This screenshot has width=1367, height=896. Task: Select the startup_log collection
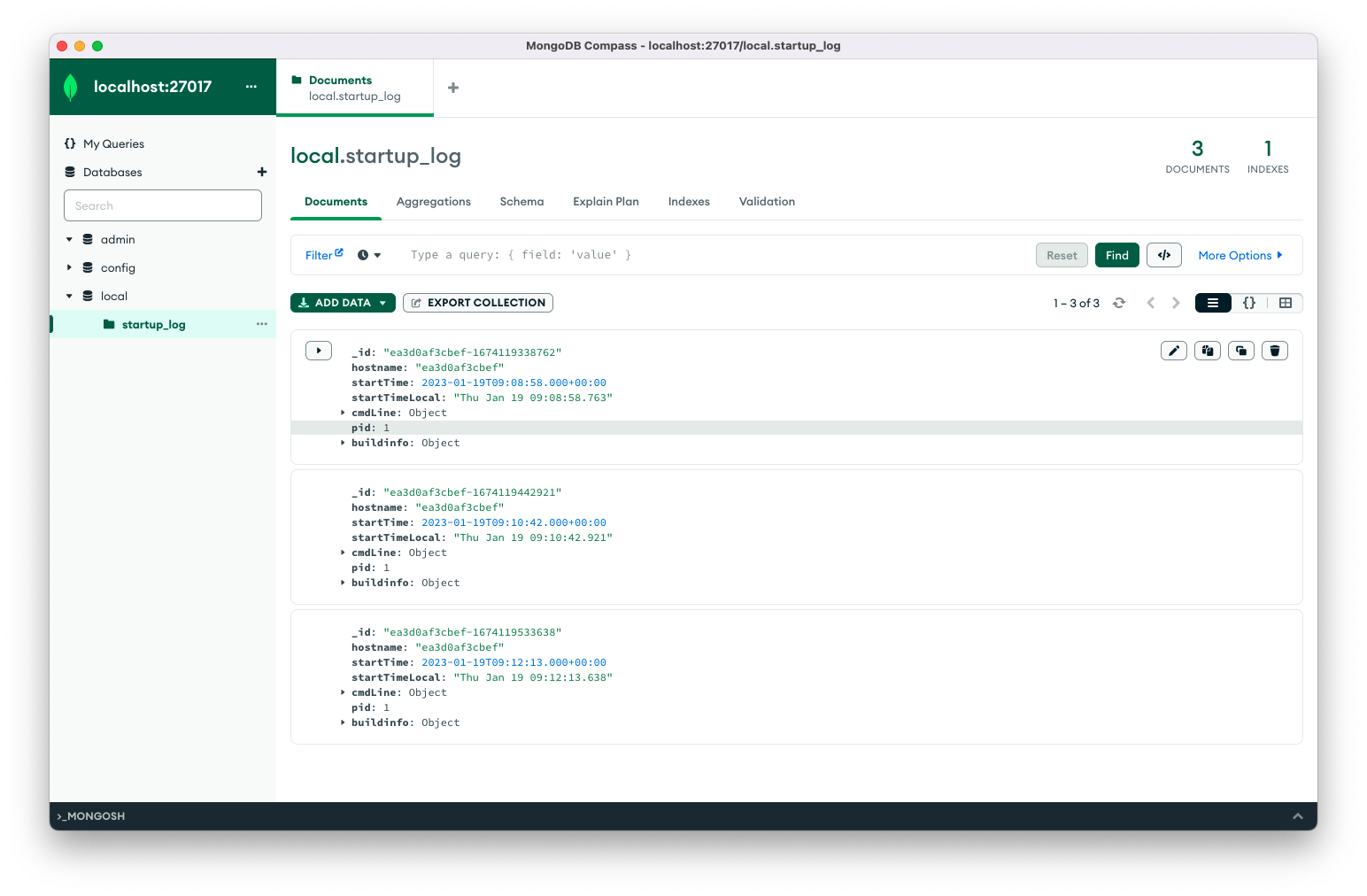[153, 325]
